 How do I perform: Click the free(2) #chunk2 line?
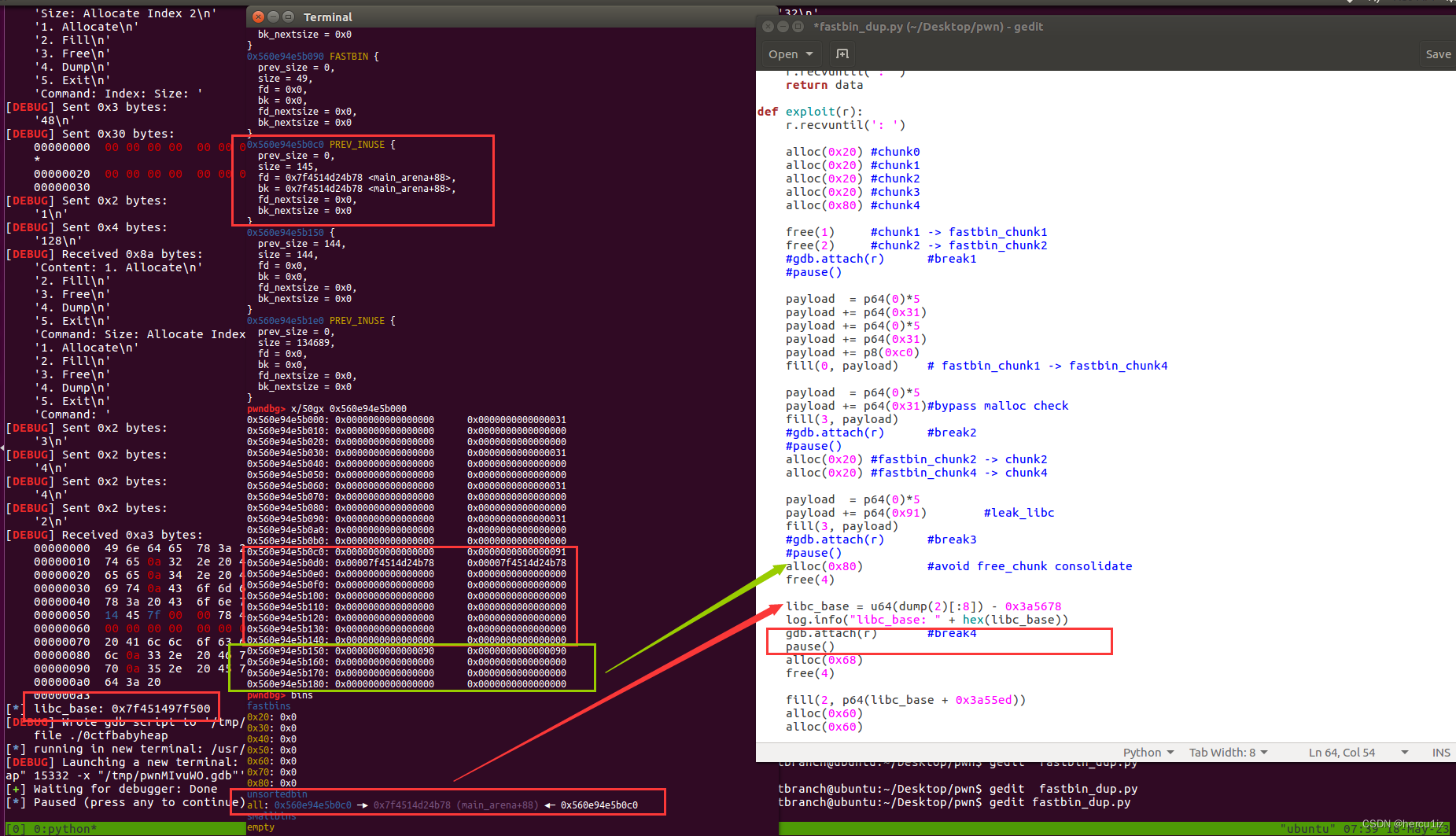(x=916, y=245)
